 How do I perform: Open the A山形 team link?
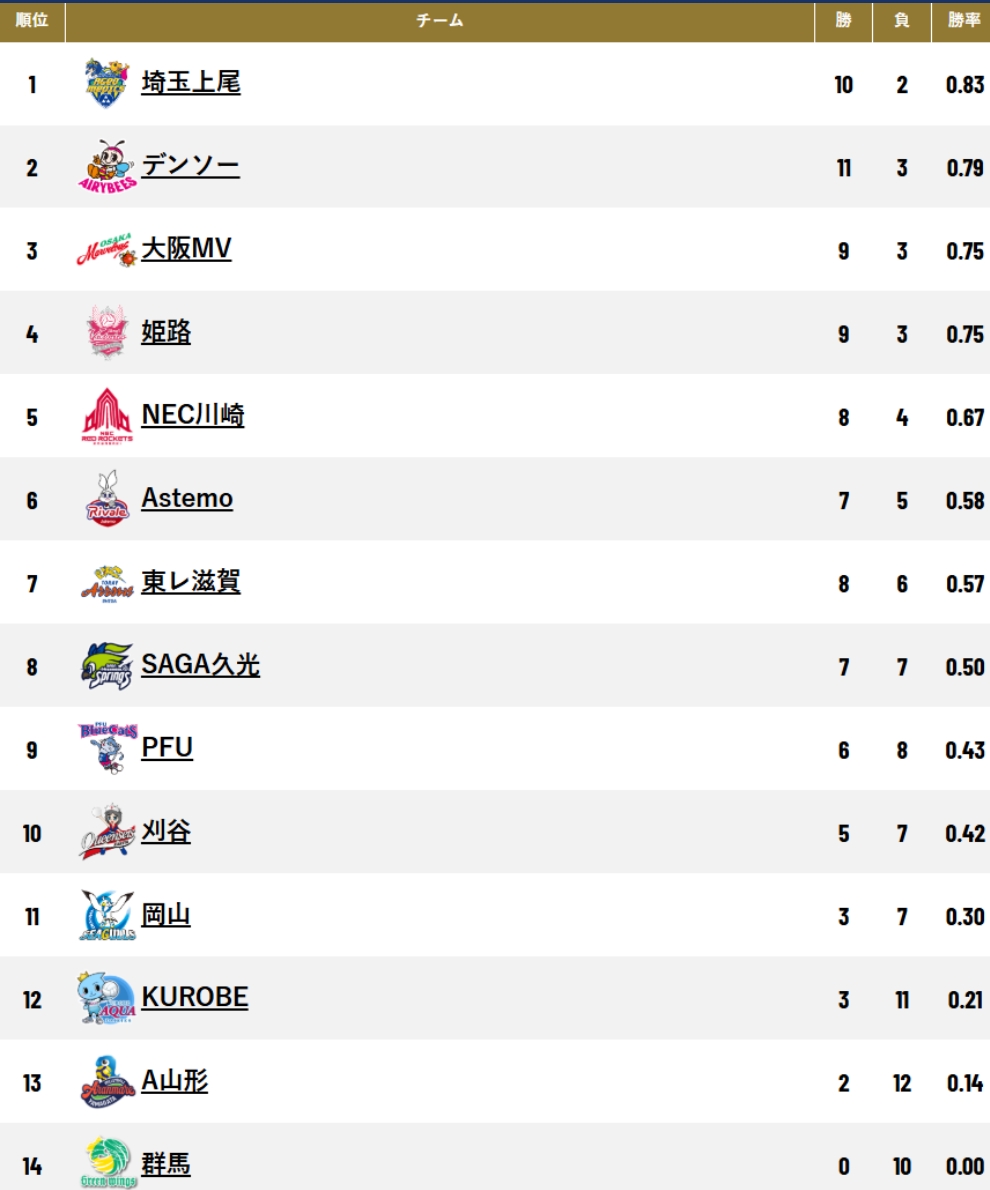[175, 1081]
